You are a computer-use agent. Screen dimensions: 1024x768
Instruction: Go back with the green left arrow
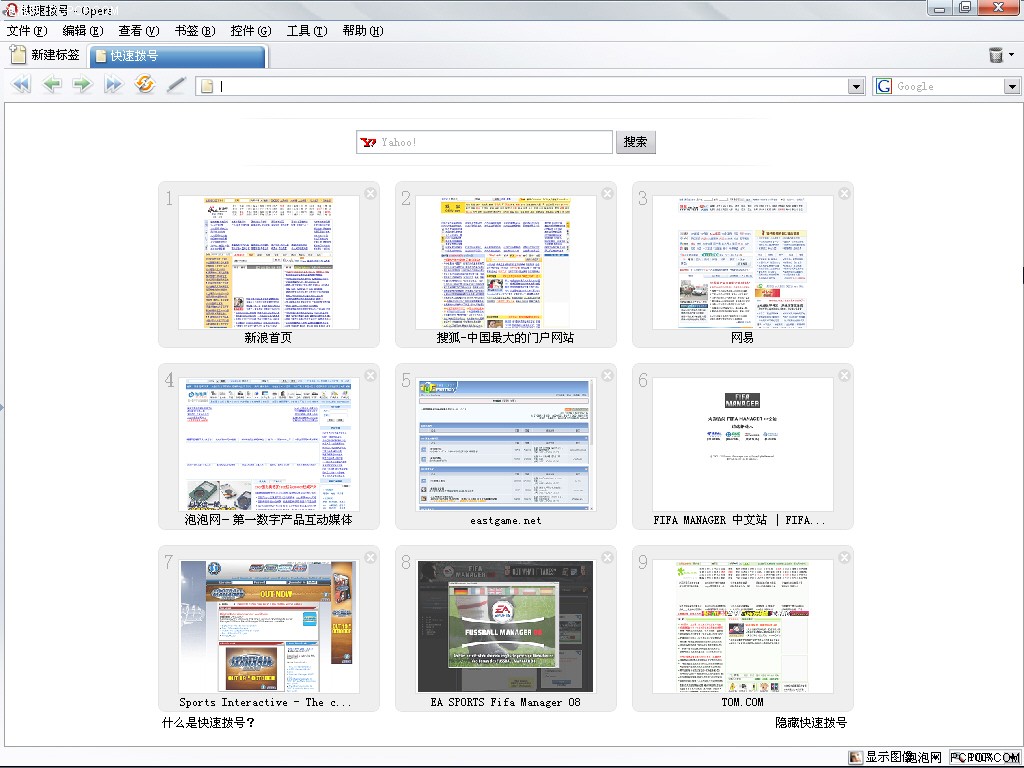(x=52, y=84)
